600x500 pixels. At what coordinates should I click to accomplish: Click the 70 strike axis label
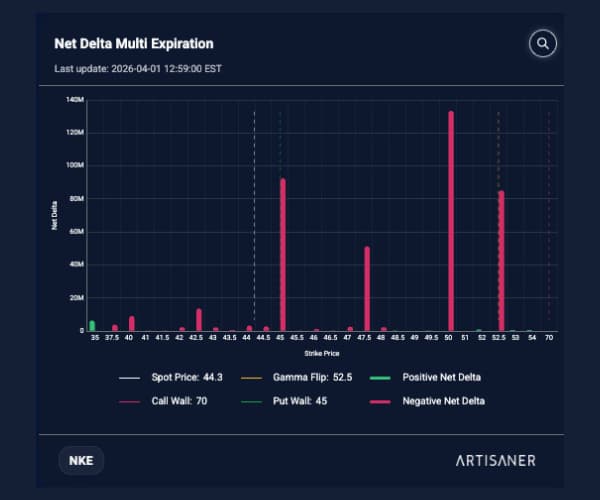tap(549, 337)
